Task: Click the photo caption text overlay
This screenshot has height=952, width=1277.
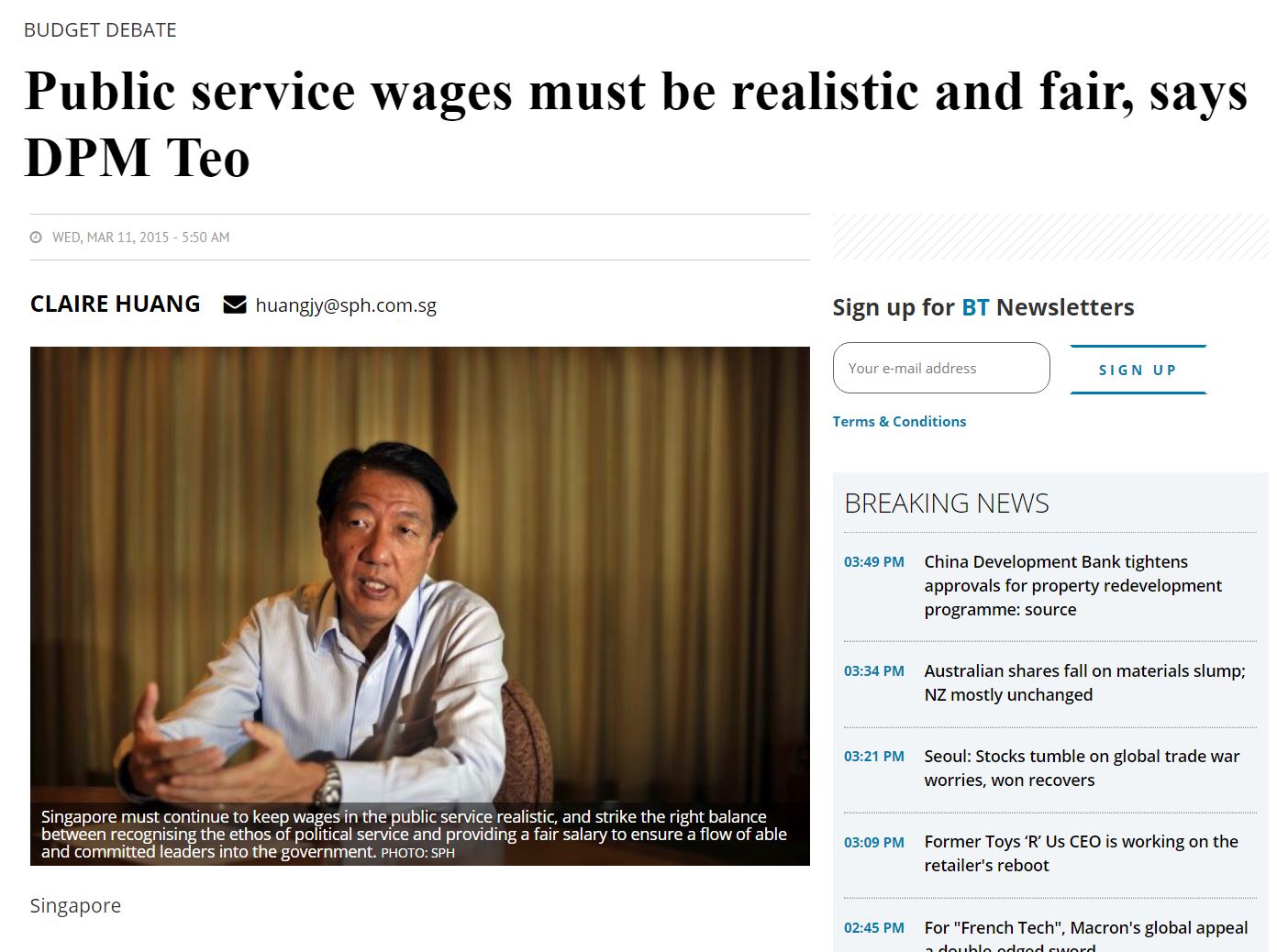Action: coord(414,834)
